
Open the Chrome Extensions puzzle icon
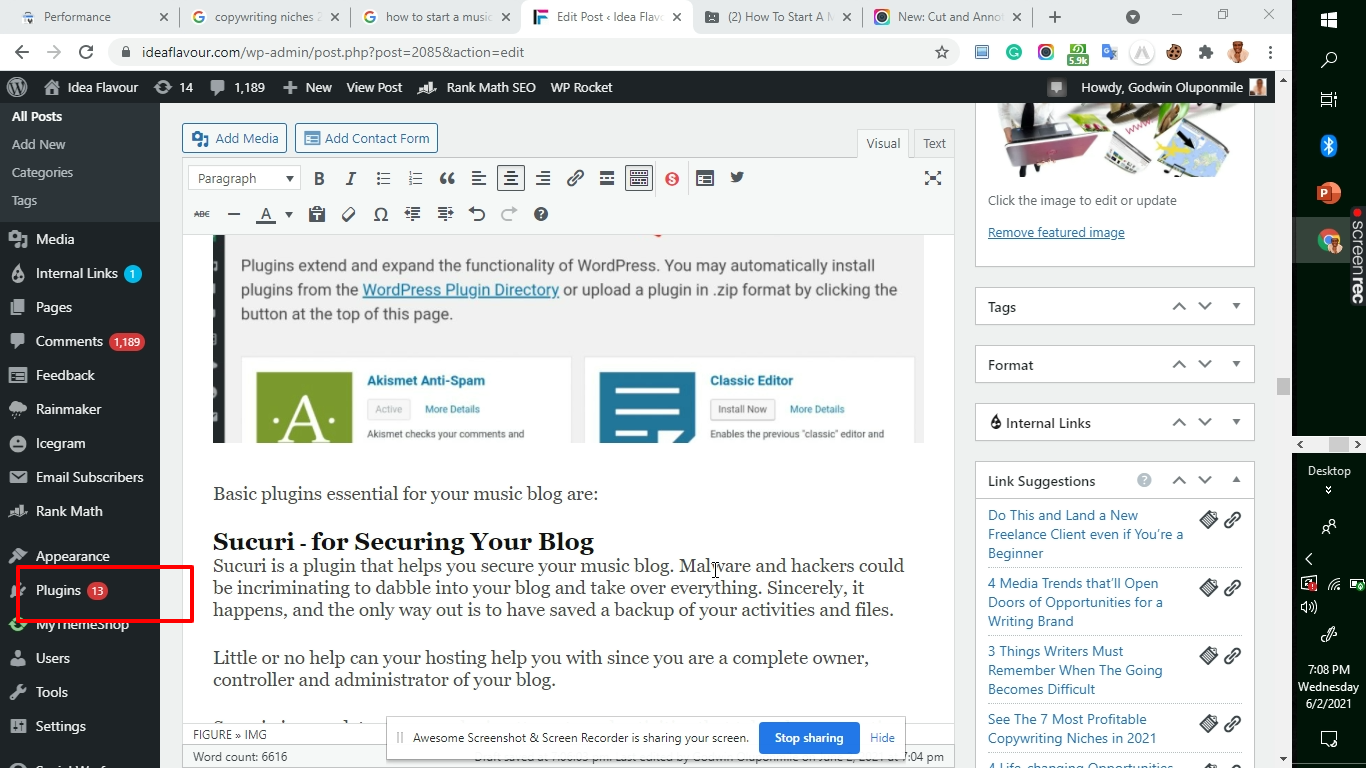(1206, 53)
